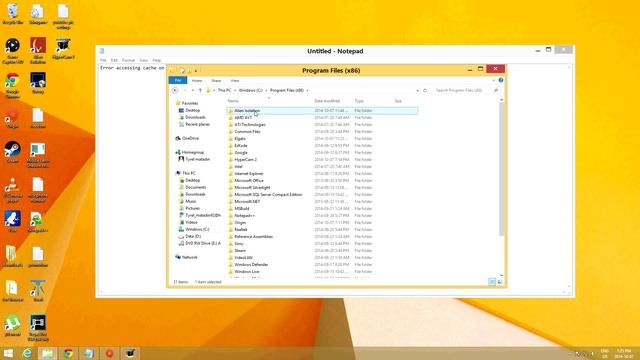The height and width of the screenshot is (360, 640).
Task: Select the Steam folder in the list
Action: coord(240,251)
